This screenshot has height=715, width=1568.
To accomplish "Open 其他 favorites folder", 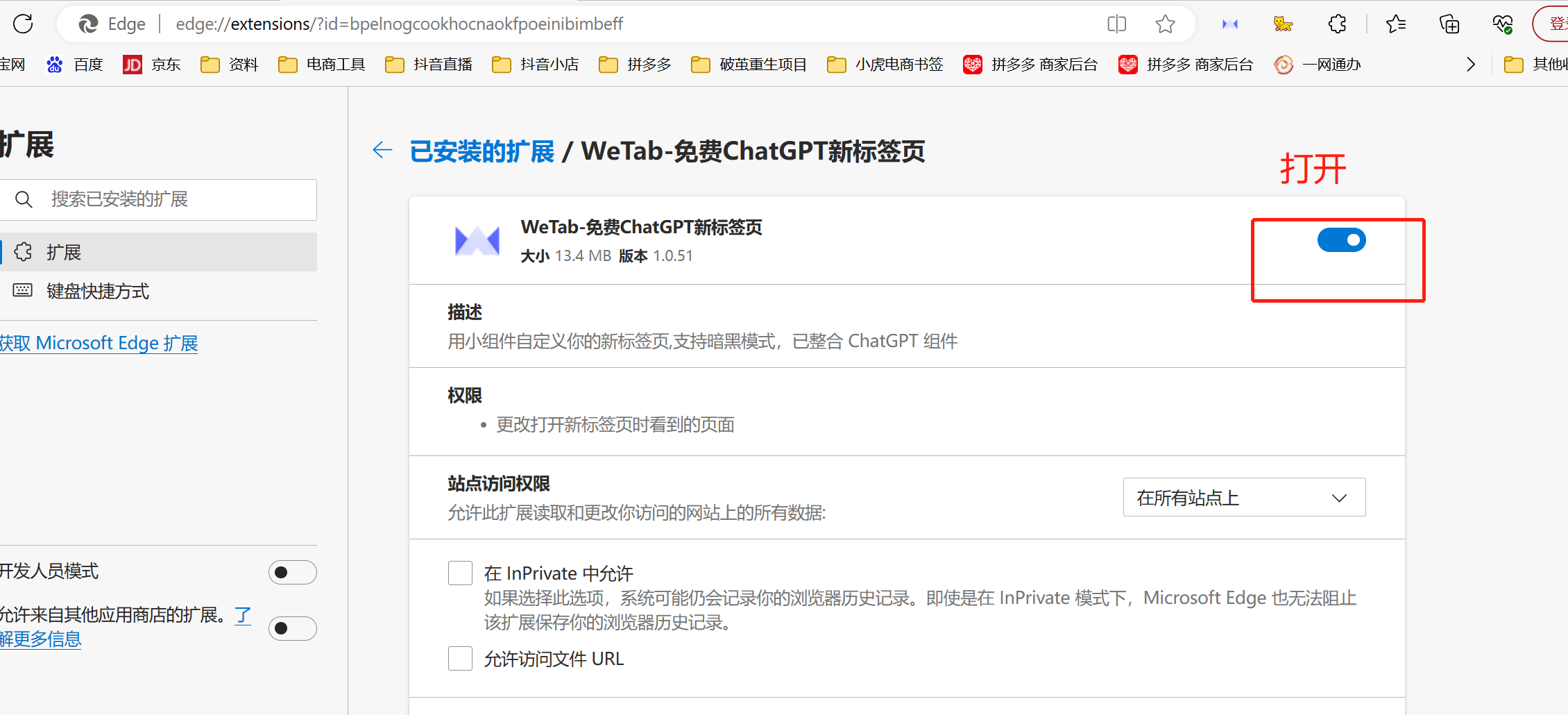I will tap(1535, 65).
